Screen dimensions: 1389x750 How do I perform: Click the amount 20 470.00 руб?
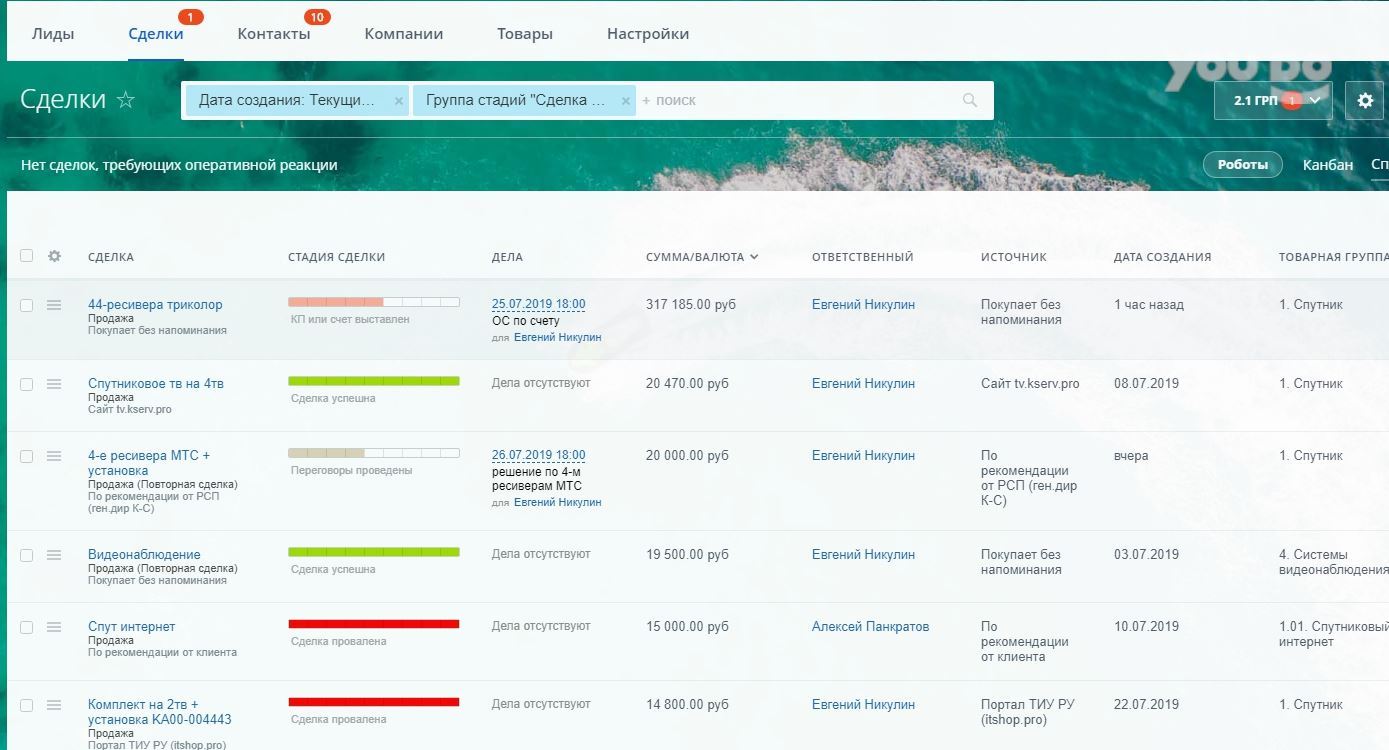tap(687, 384)
